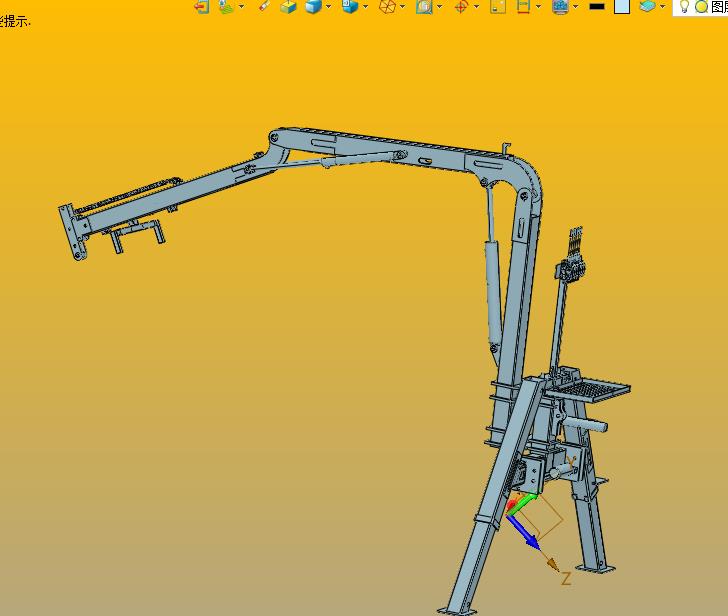Click the red crosshair target icon

click(x=461, y=7)
